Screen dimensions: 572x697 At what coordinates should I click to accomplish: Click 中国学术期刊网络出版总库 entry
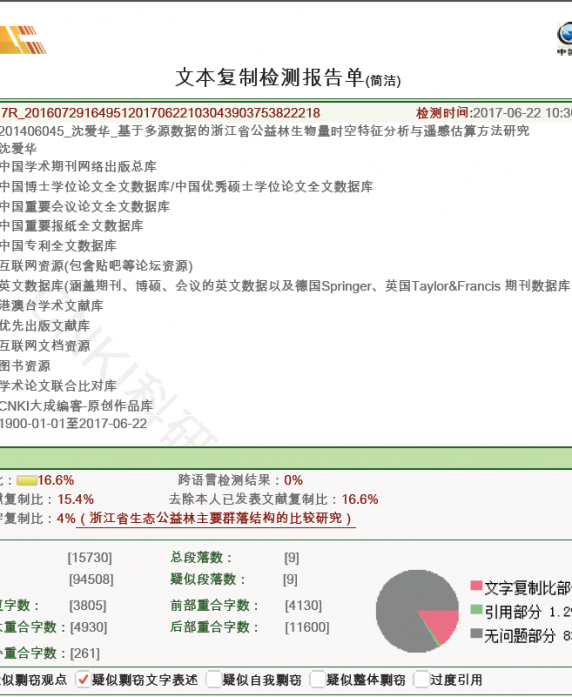tap(78, 167)
